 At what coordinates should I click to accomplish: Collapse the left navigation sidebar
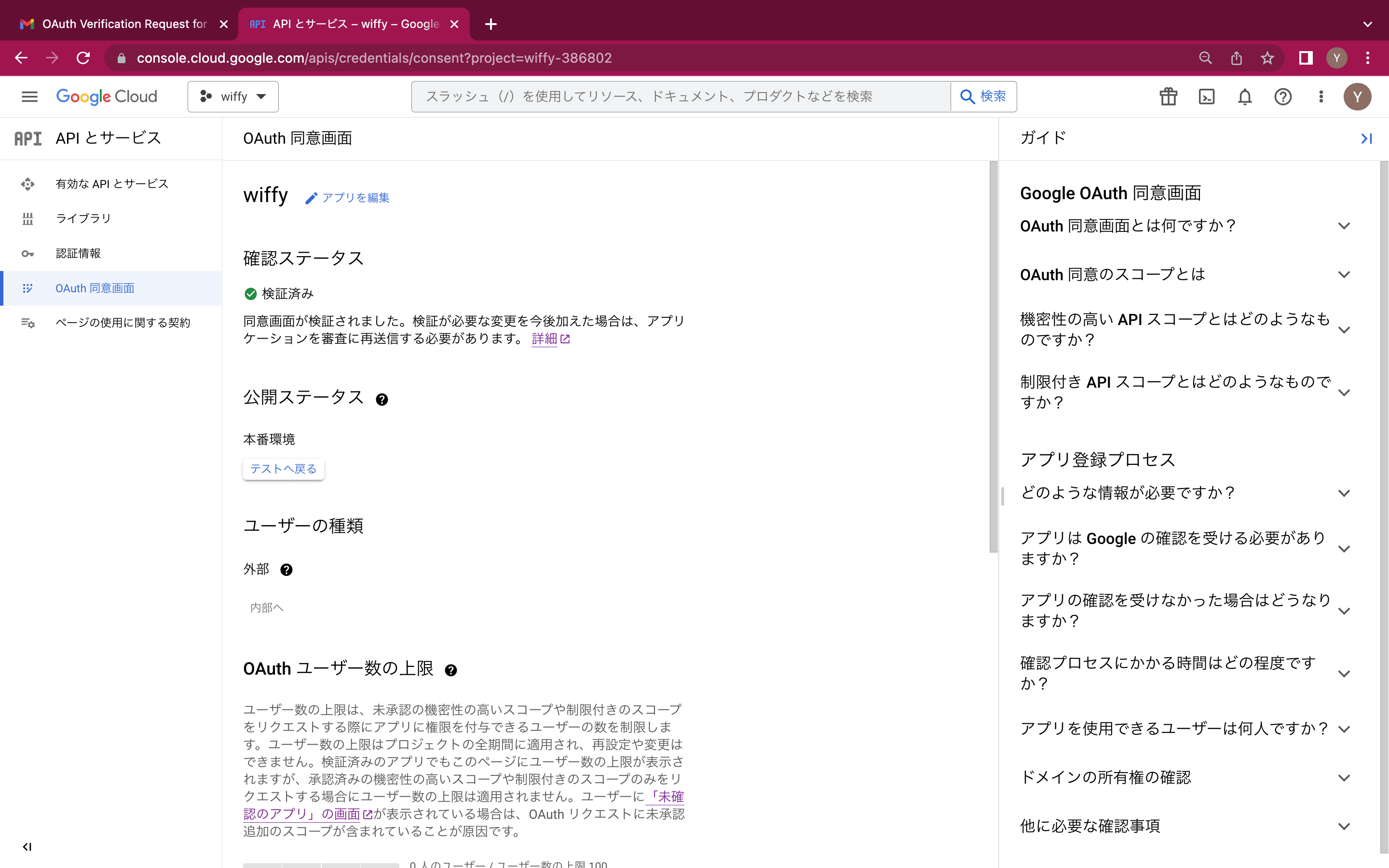click(x=27, y=847)
